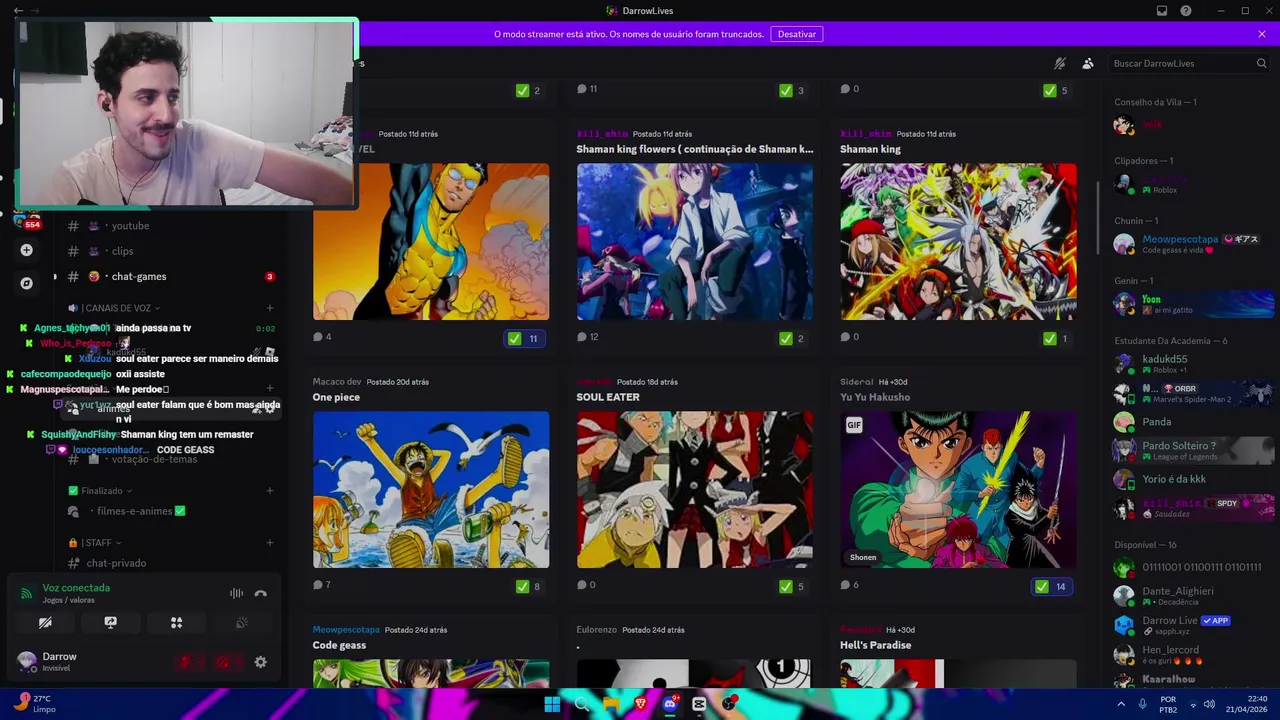The height and width of the screenshot is (720, 1280).
Task: Open the chat-privado channel
Action: click(x=116, y=563)
